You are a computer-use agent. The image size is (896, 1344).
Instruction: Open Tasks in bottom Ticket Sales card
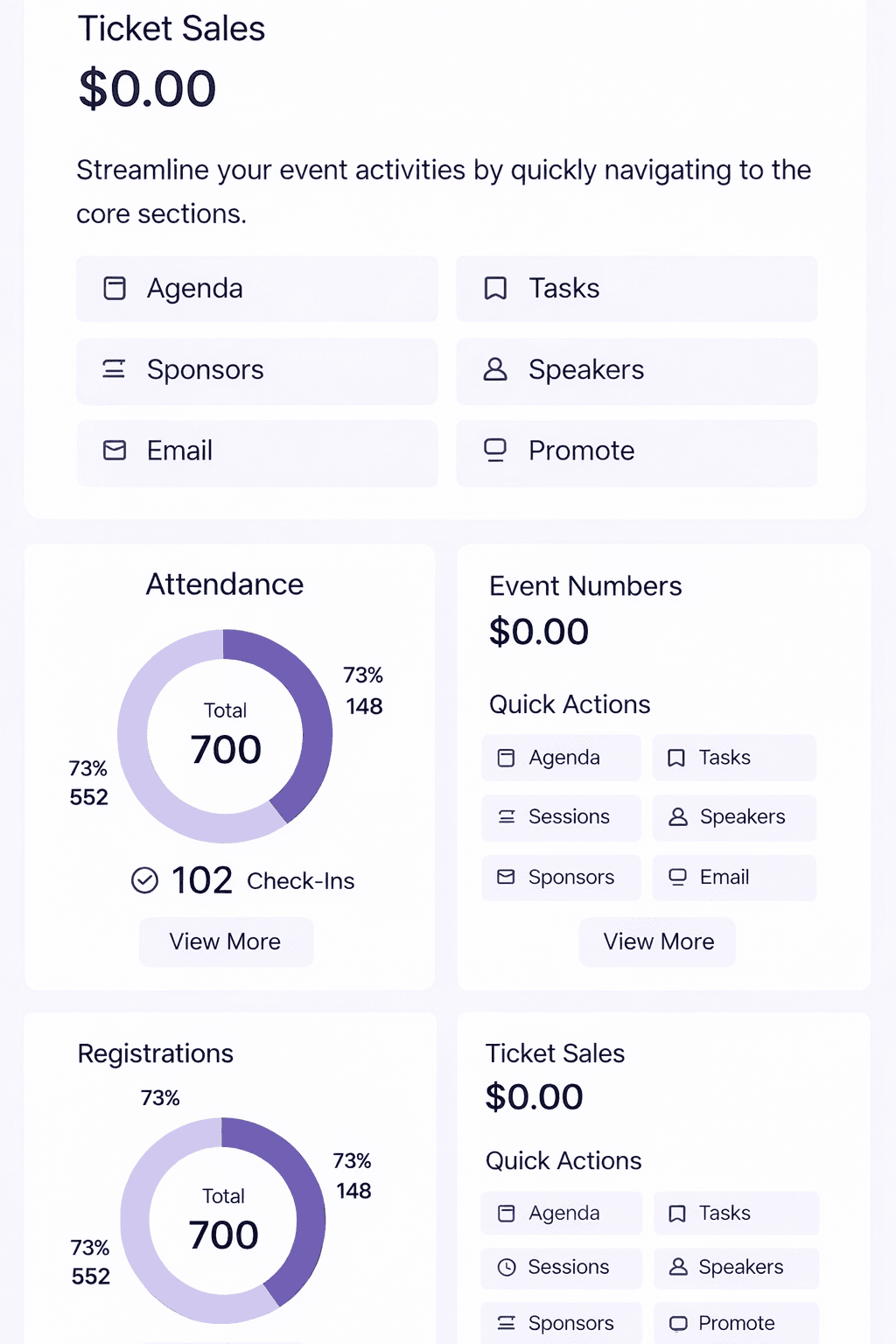pyautogui.click(x=736, y=1213)
